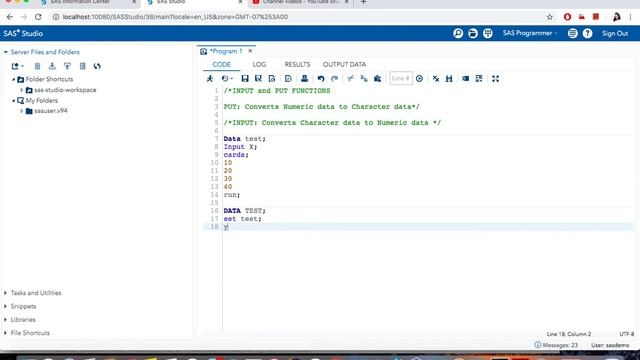Screen dimensions: 640x360
Task: Run the SAS program (running man icon)
Action: click(x=210, y=78)
